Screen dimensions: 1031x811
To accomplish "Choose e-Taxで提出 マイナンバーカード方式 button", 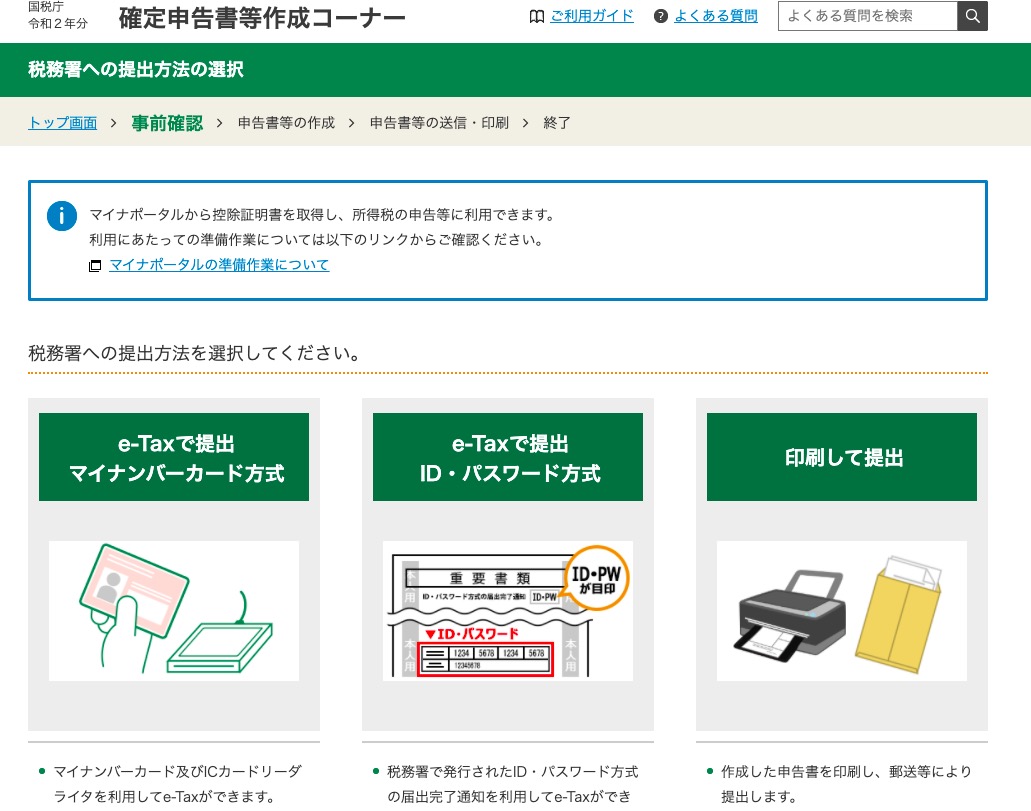I will pyautogui.click(x=174, y=457).
